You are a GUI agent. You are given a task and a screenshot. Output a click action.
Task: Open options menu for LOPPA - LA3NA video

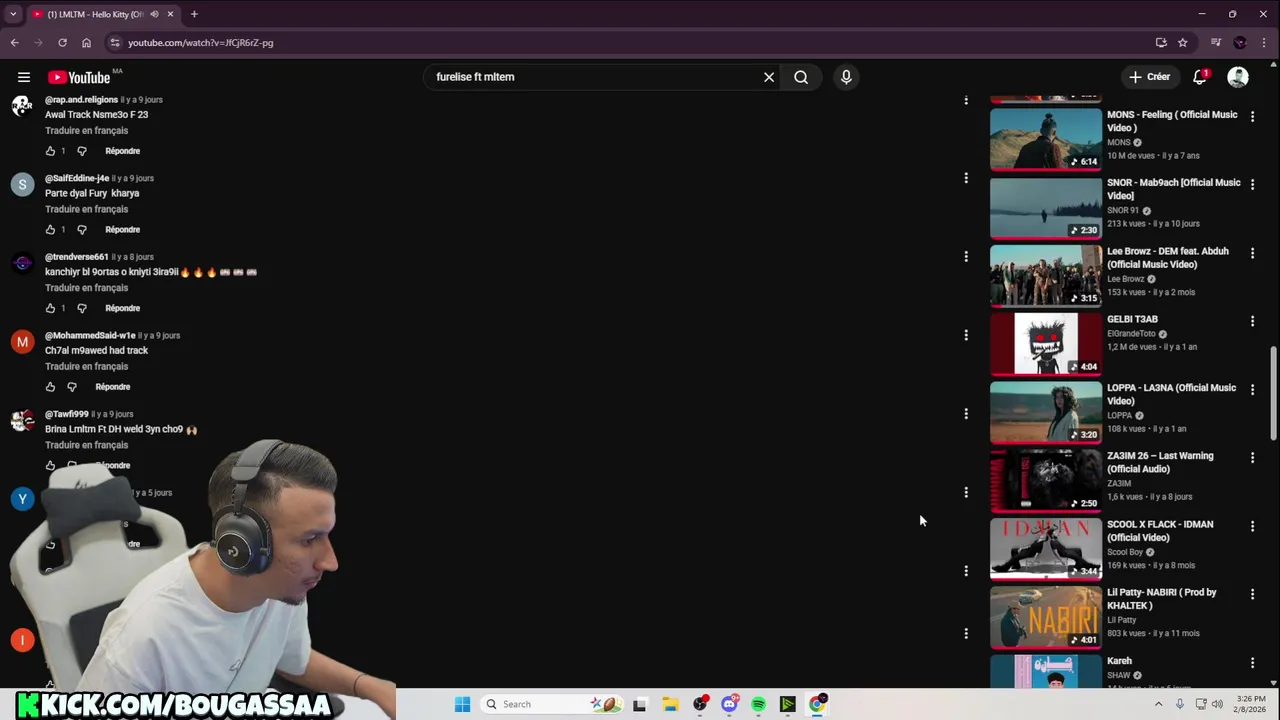pos(1252,389)
